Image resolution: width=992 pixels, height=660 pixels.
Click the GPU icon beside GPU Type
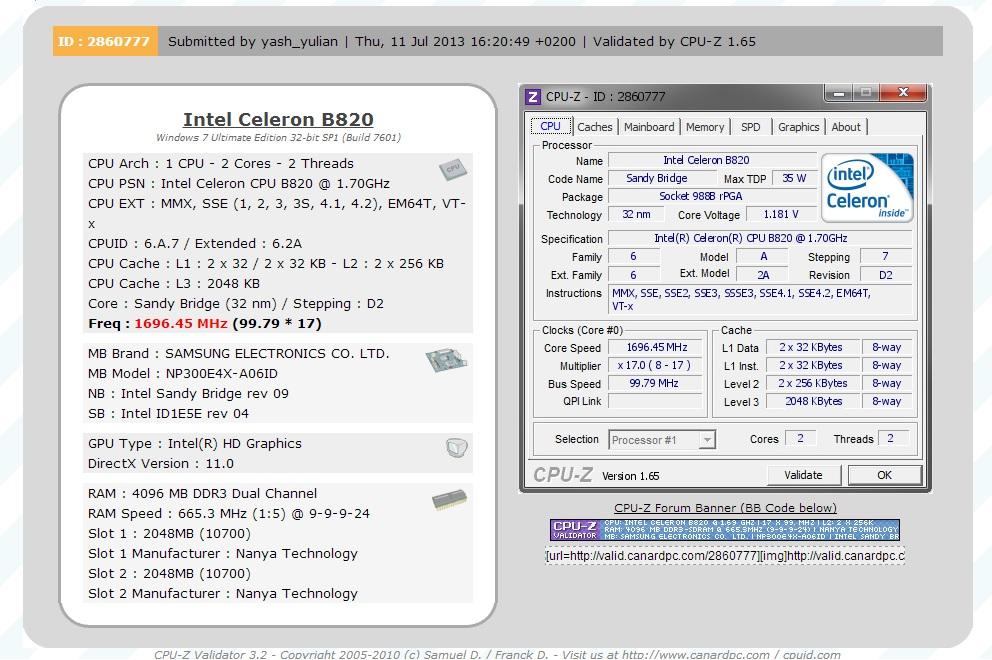(x=456, y=448)
